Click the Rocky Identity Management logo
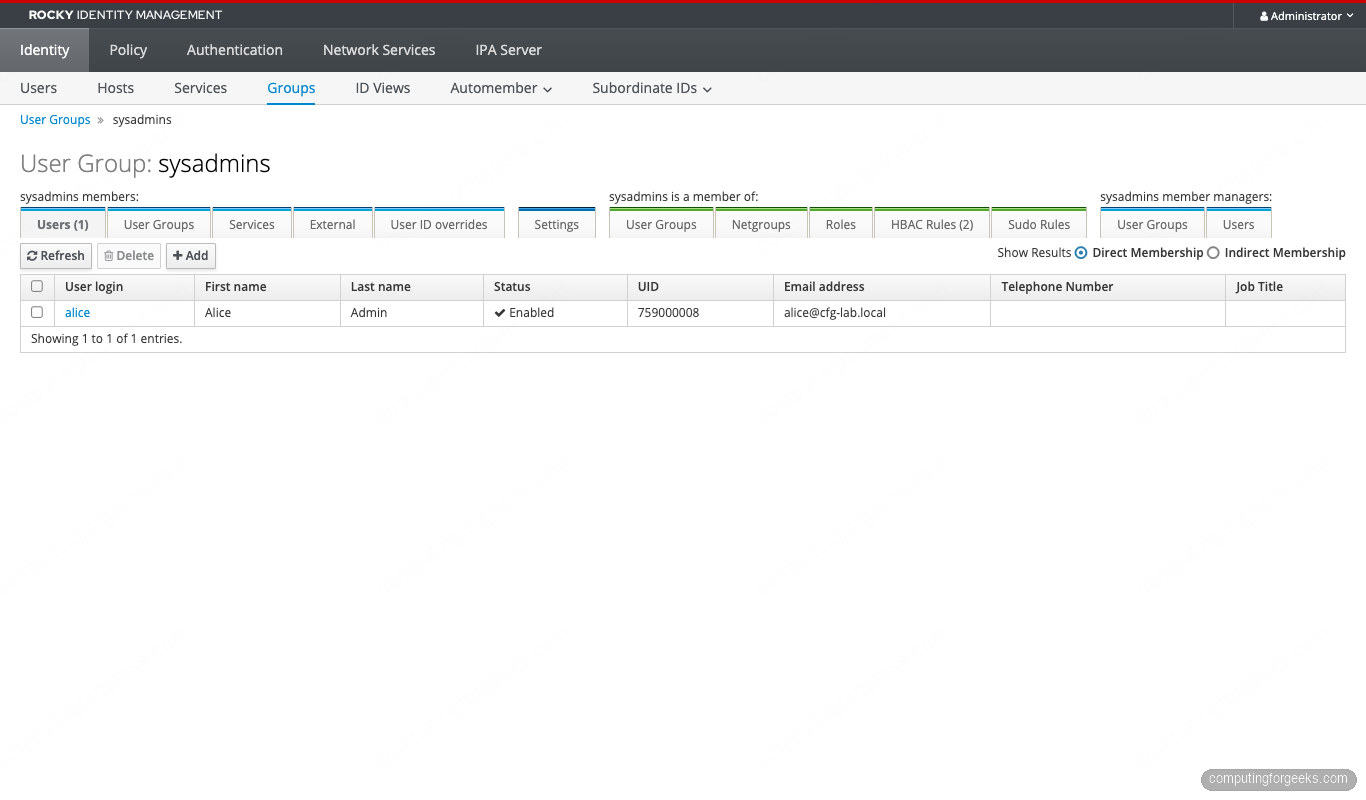The width and height of the screenshot is (1366, 800). click(125, 16)
